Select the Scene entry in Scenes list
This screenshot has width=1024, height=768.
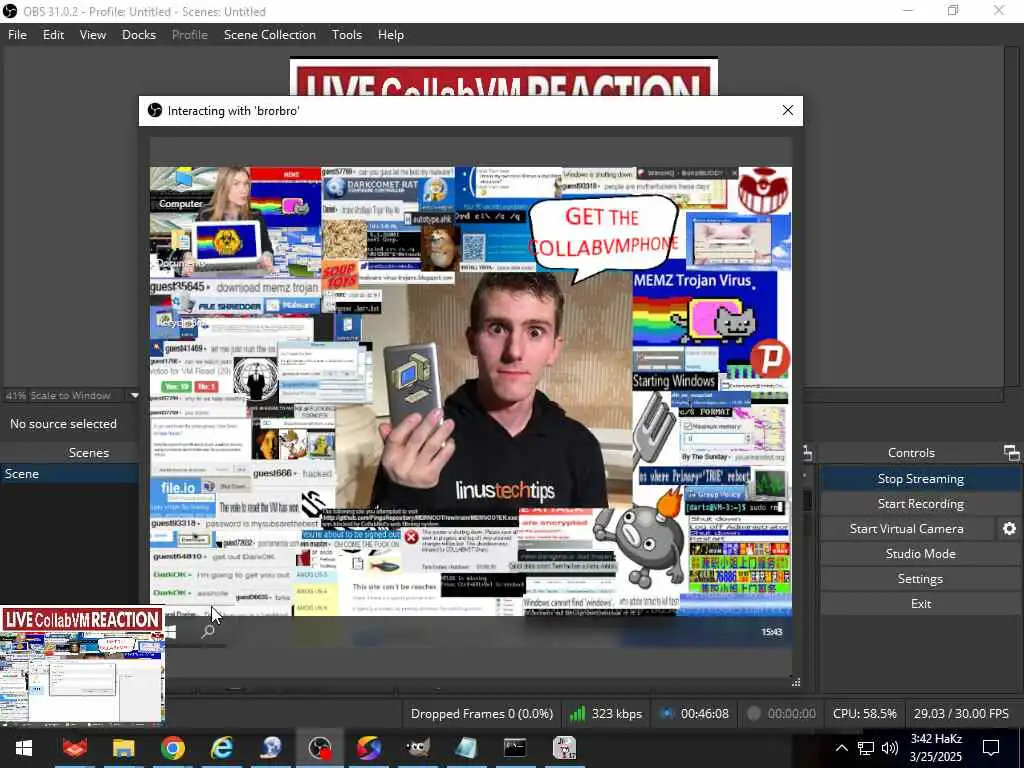click(x=69, y=473)
